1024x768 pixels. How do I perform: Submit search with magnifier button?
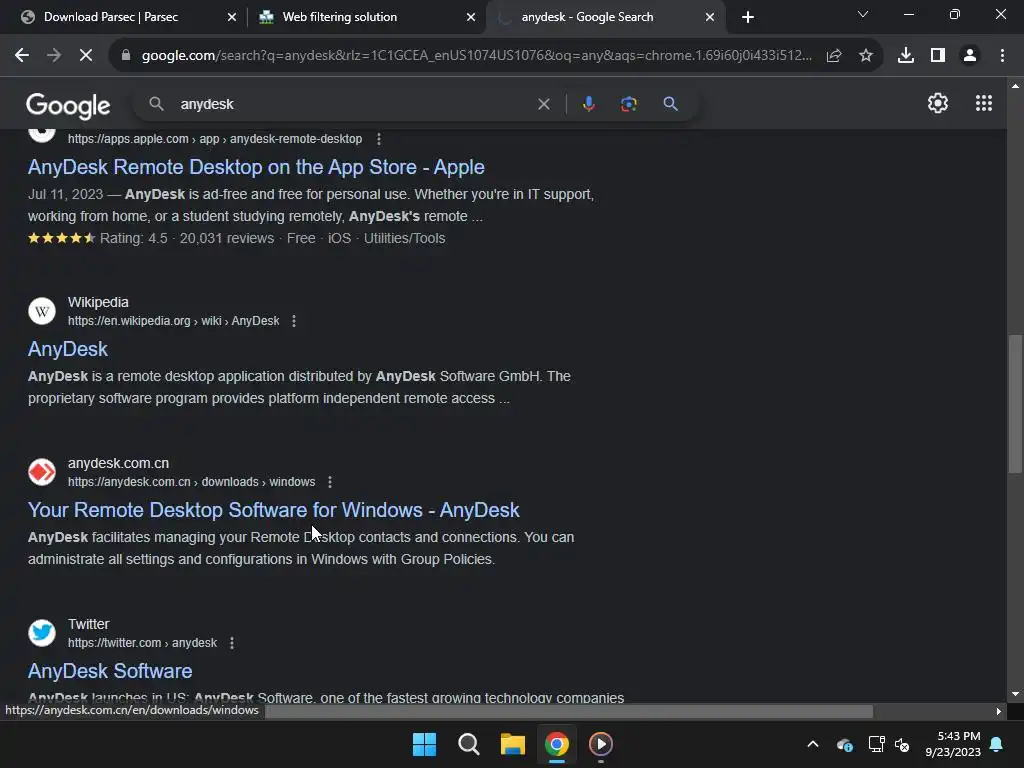click(x=670, y=104)
